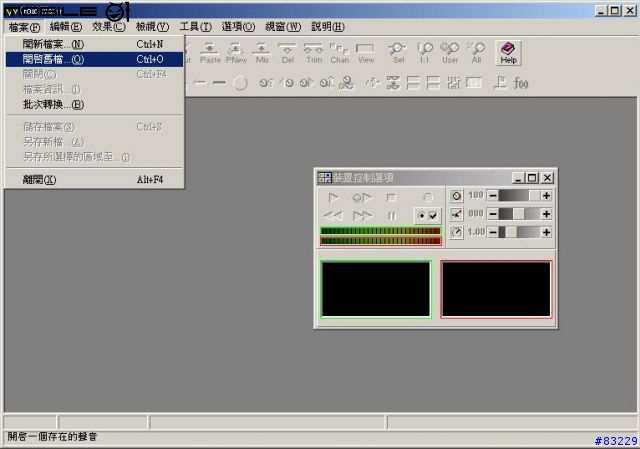Click the Paste toolbar icon
Viewport: 640px width, 449px height.
coord(210,53)
